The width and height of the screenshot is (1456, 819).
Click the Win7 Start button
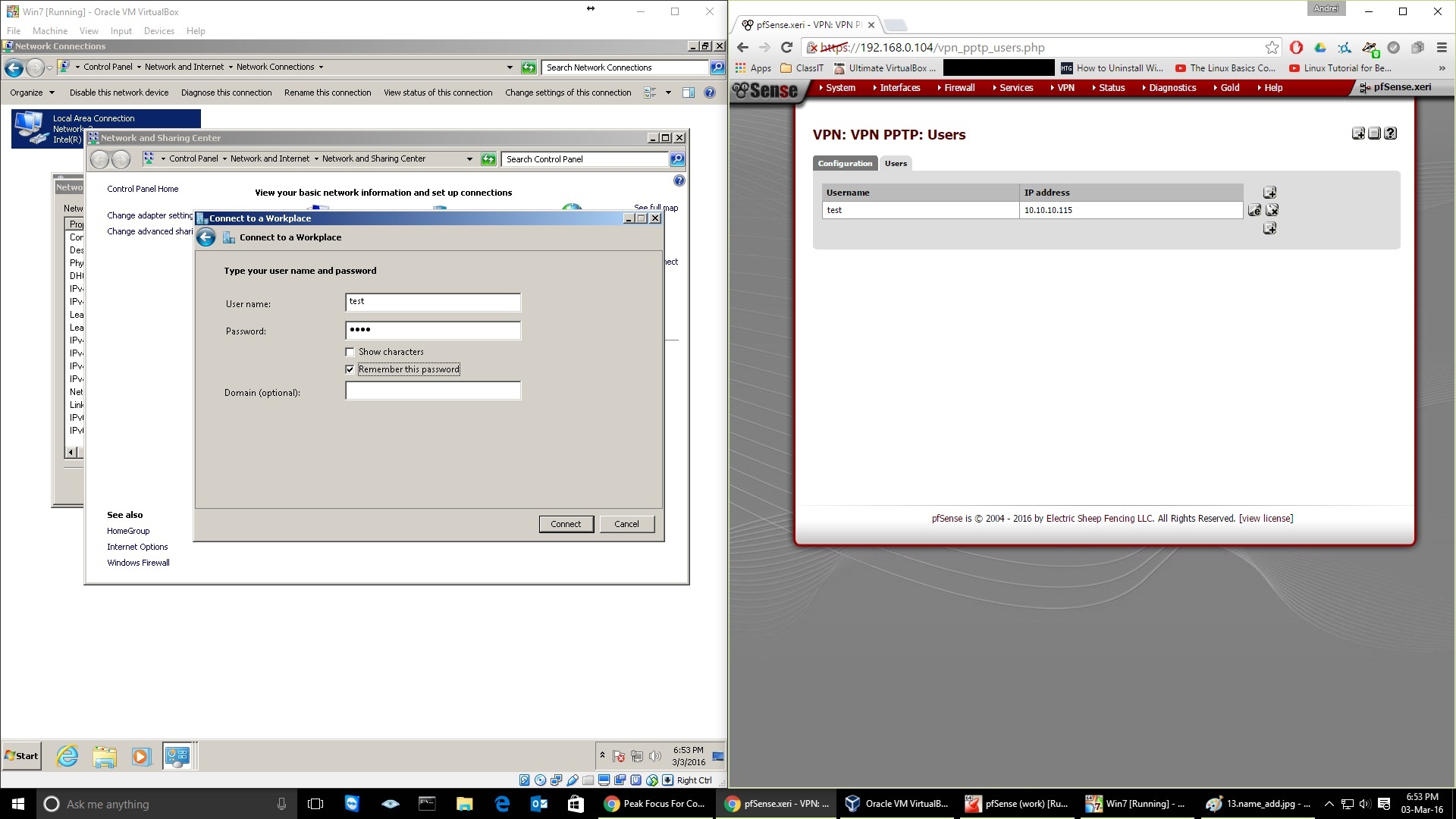pos(21,756)
